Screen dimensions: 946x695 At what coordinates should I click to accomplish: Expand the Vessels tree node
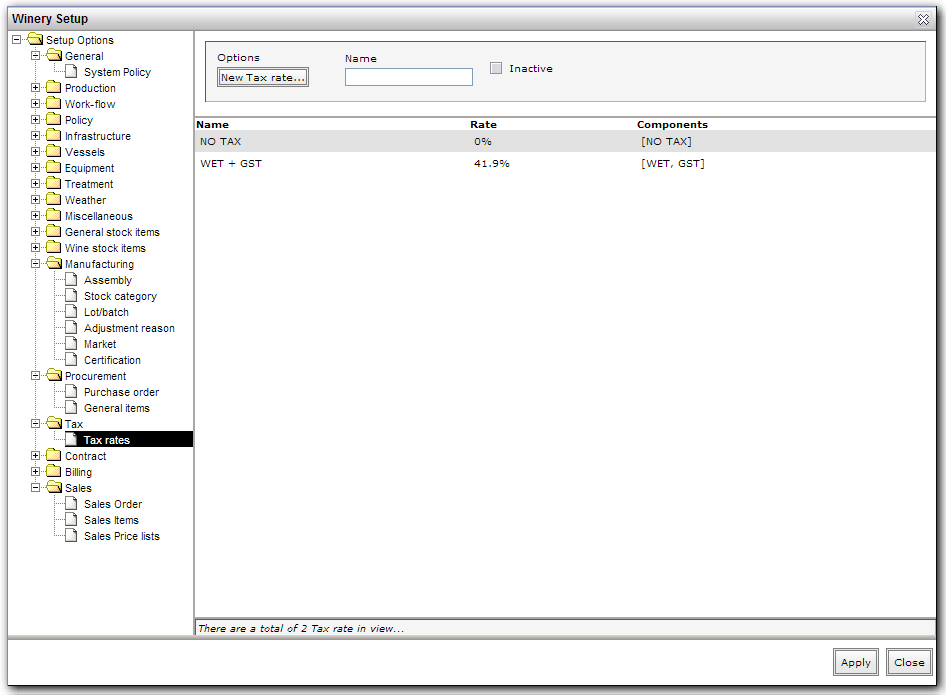pos(36,151)
